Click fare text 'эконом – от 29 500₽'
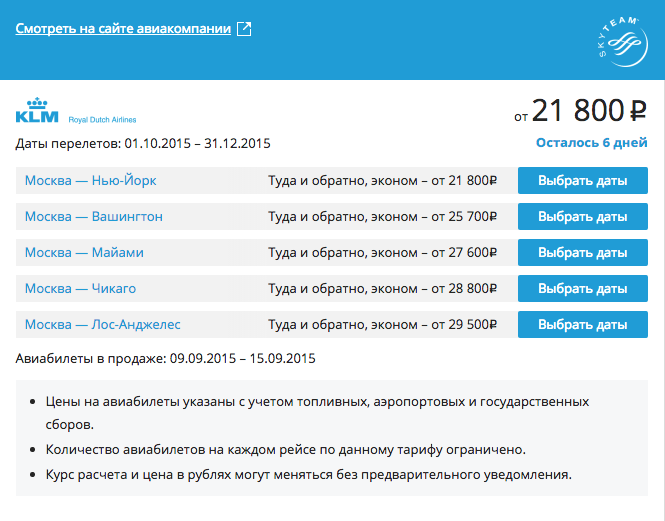The height and width of the screenshot is (521, 665). (x=433, y=325)
